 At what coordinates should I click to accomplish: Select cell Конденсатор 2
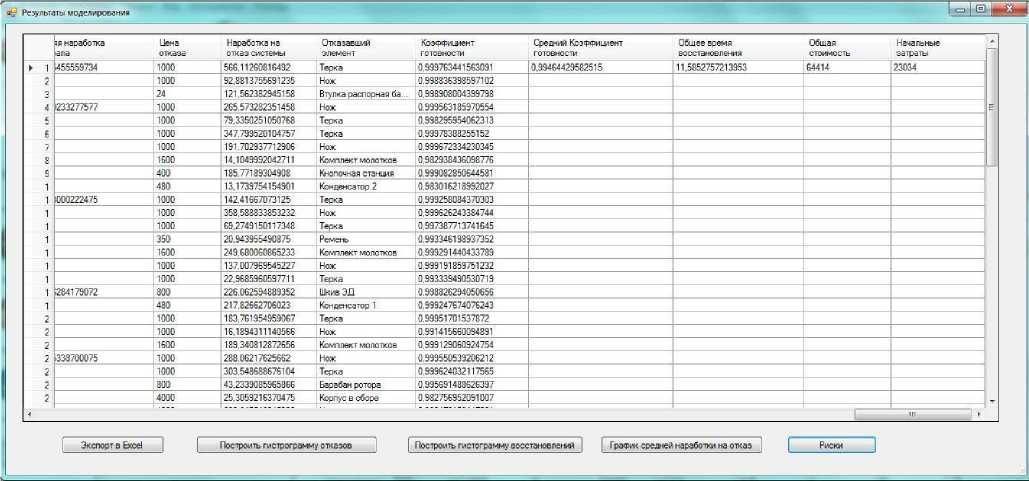365,186
